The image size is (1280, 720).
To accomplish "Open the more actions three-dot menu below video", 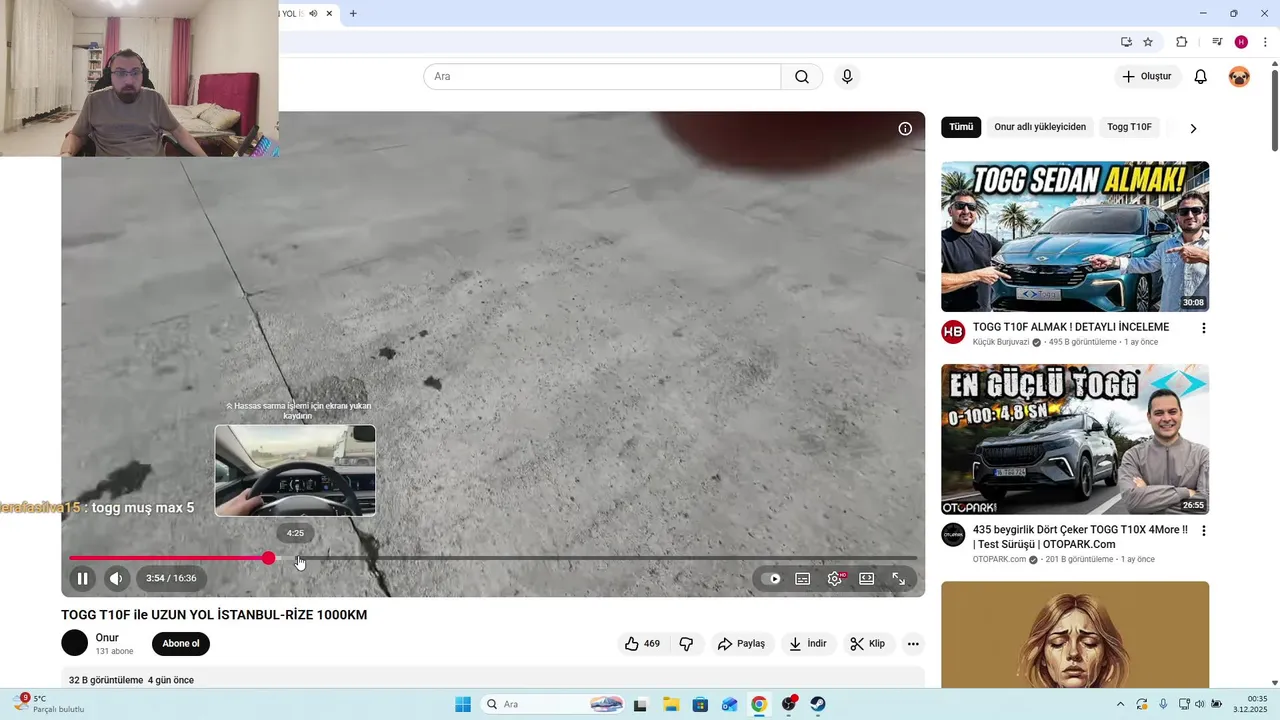I will click(x=913, y=644).
